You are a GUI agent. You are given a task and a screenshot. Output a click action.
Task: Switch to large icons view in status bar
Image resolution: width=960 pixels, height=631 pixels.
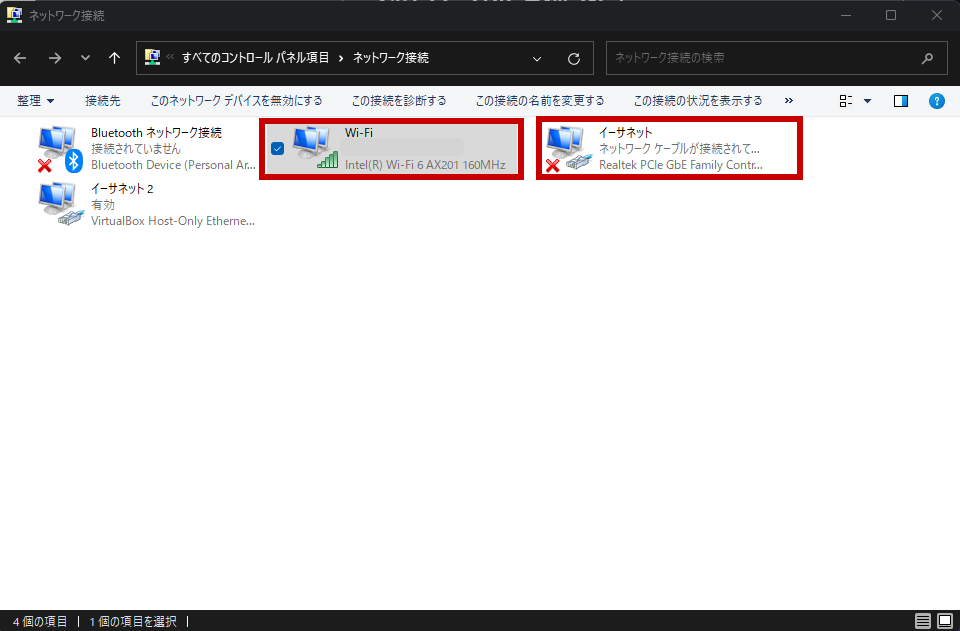[x=945, y=621]
